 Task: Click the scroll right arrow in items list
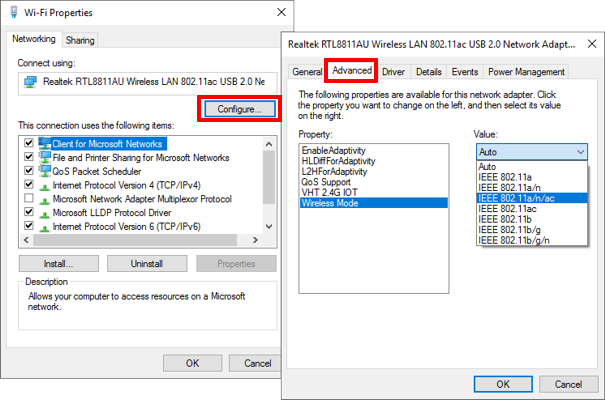click(x=255, y=240)
